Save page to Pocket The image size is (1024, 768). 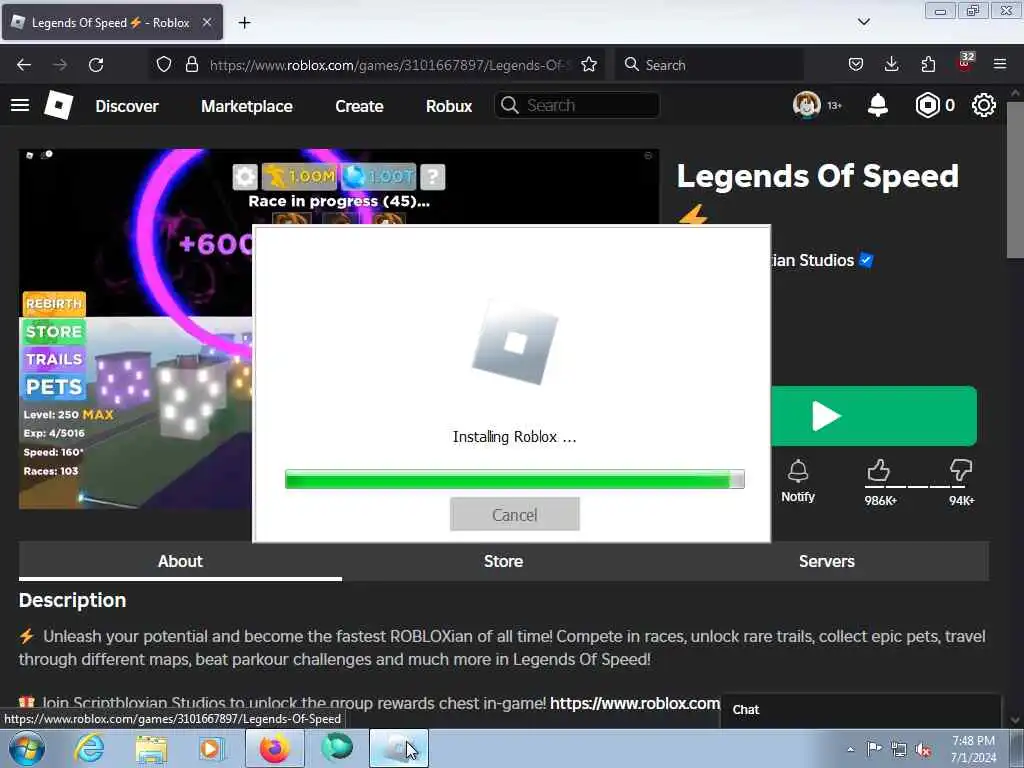[x=856, y=65]
